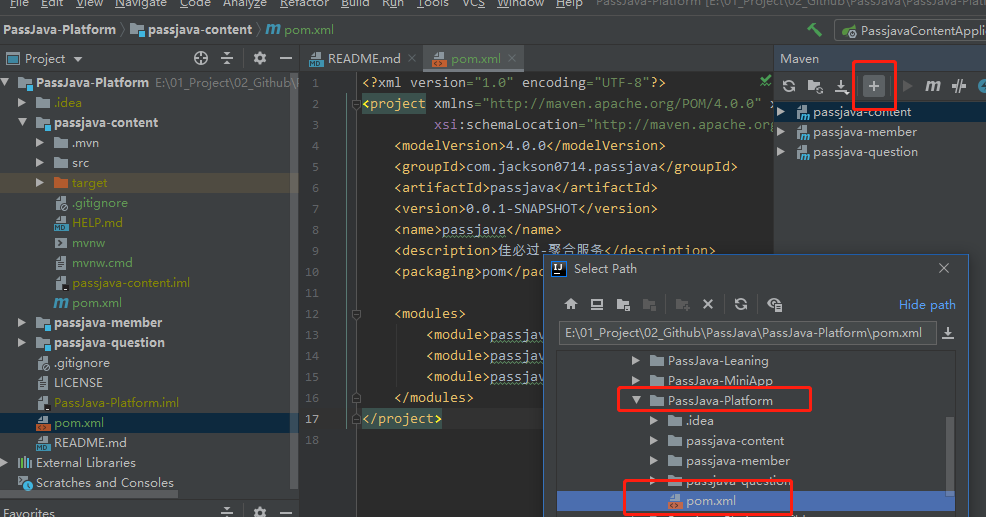Go to home directory in Select Path
Image resolution: width=986 pixels, height=517 pixels.
click(x=571, y=304)
